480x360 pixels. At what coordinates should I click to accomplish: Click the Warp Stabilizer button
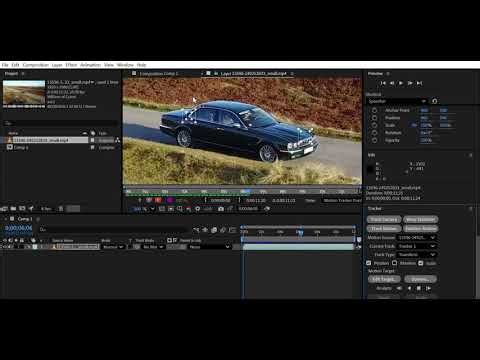pyautogui.click(x=421, y=220)
